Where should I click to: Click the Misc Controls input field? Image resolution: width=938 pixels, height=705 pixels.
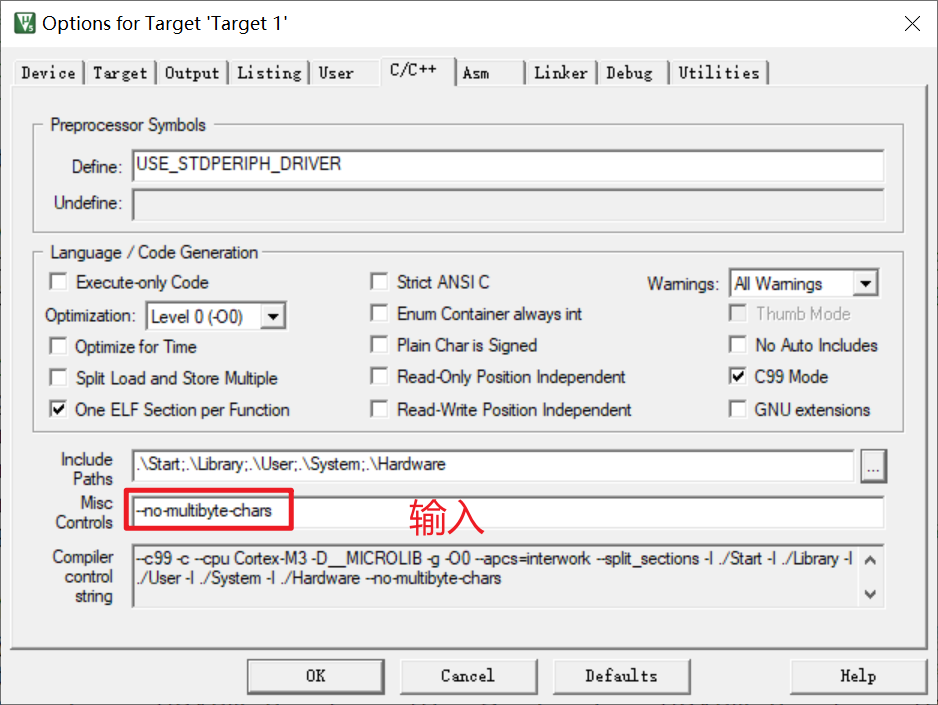508,512
